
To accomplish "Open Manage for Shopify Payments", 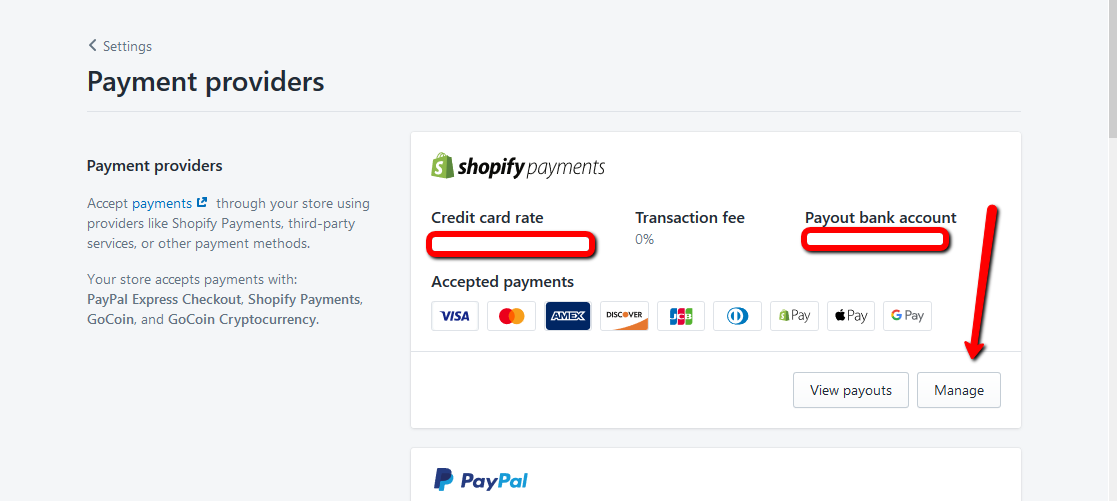I will coord(958,390).
